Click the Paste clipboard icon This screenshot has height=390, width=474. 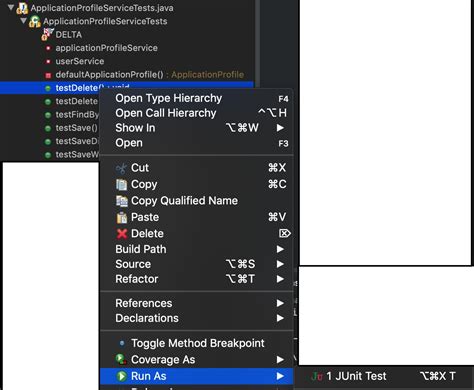pos(122,217)
